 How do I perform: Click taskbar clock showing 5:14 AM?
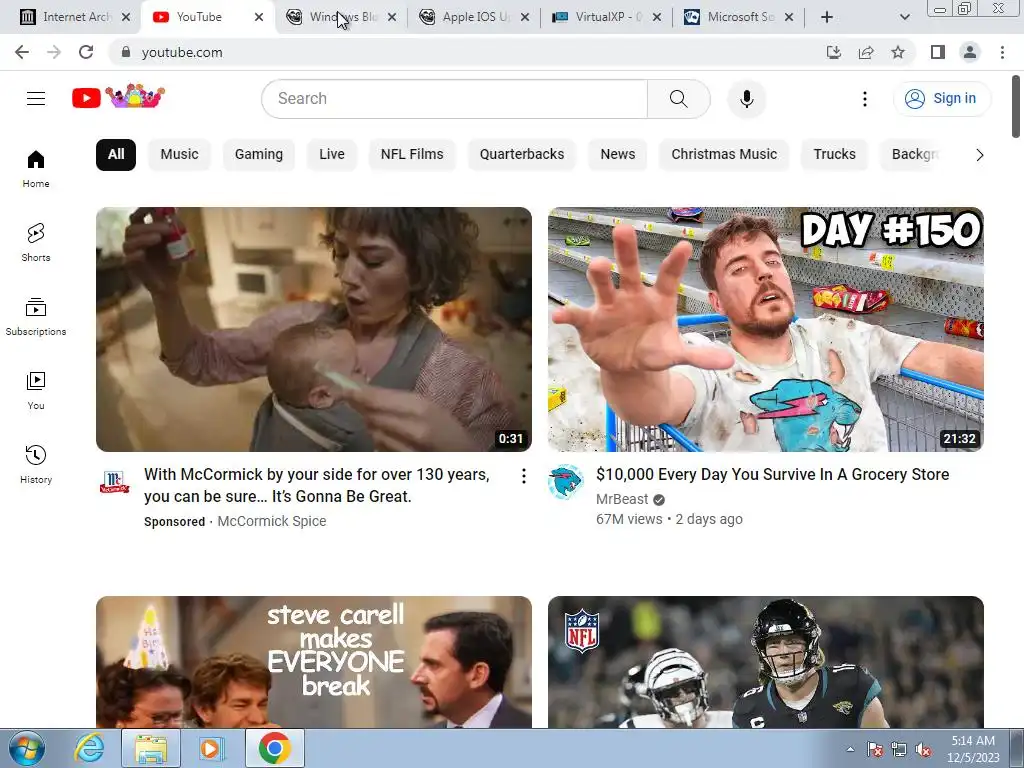click(x=973, y=749)
